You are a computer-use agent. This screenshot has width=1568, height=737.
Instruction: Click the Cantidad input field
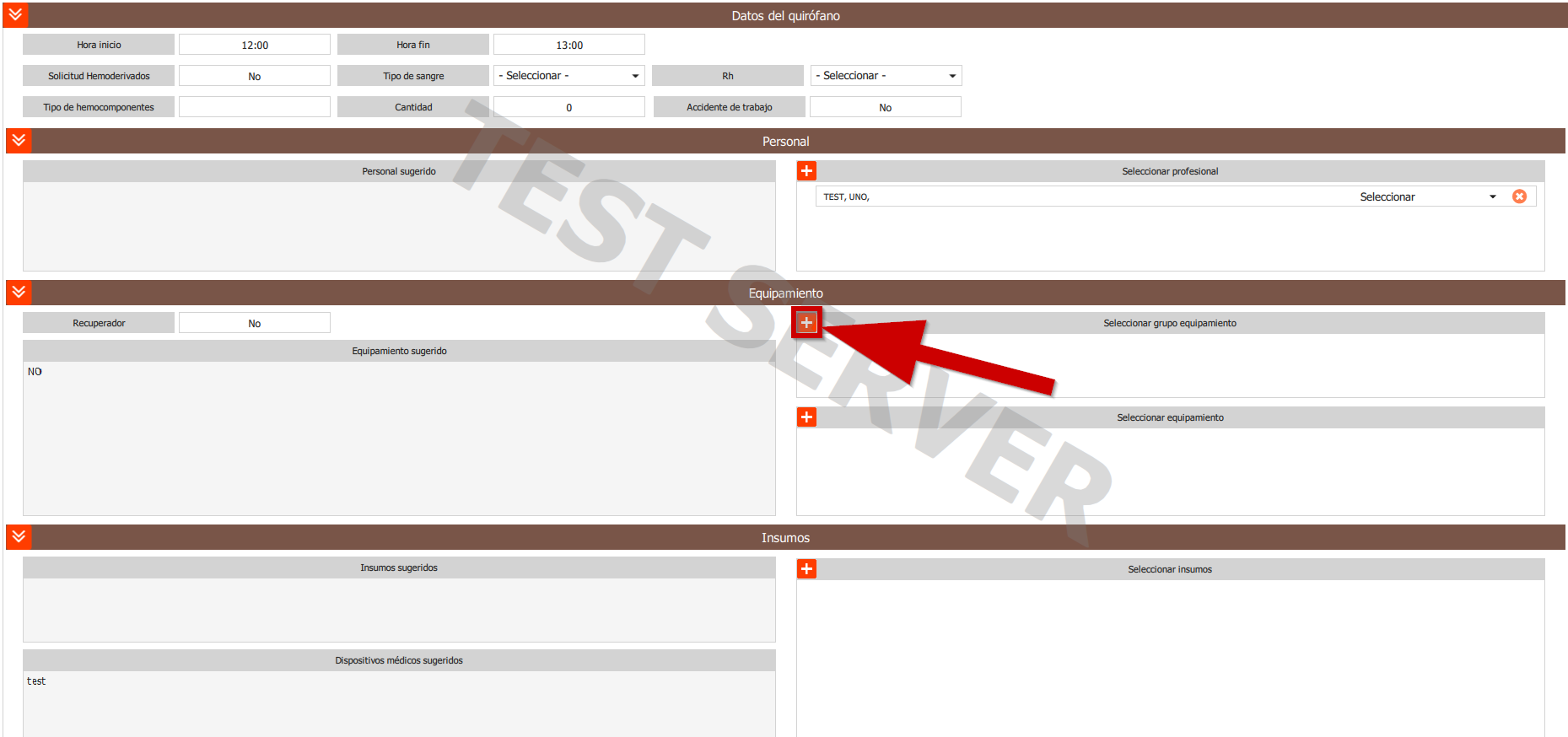(x=568, y=107)
